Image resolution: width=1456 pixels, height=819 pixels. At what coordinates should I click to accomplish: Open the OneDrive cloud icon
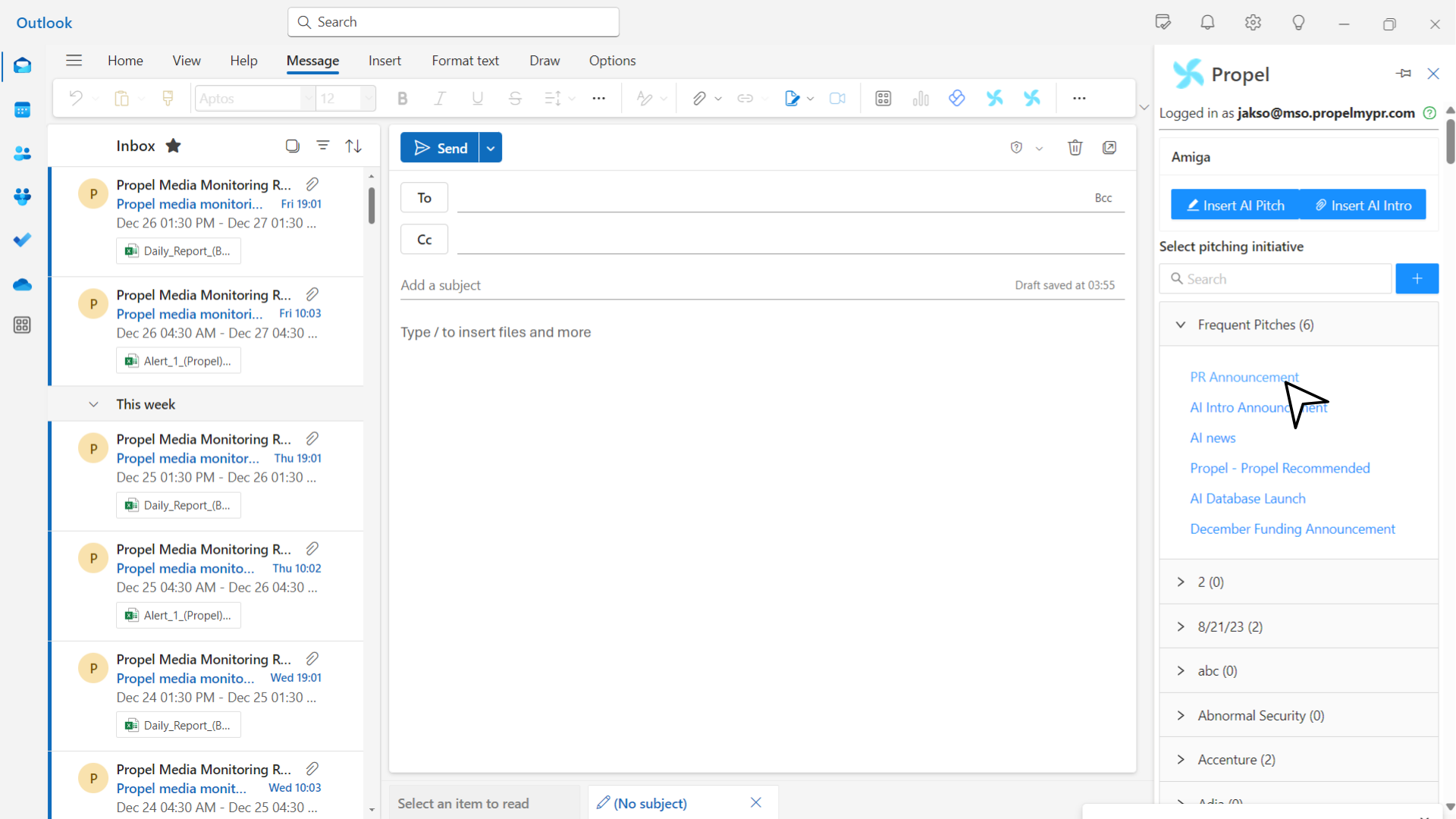pos(22,284)
